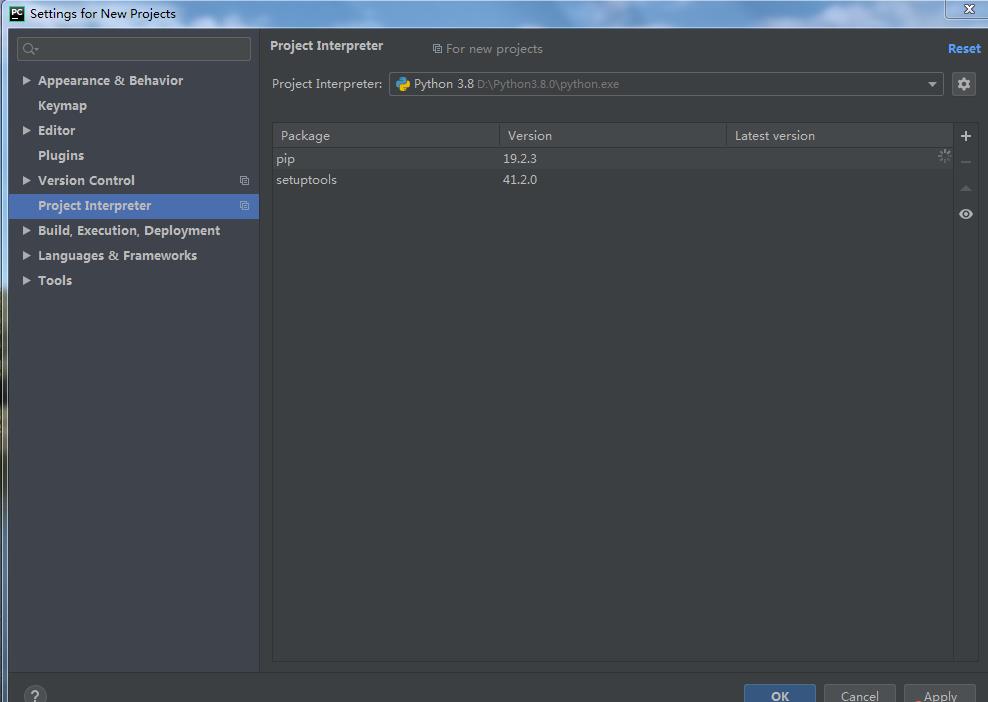
Task: Select Project Interpreter in sidebar
Action: point(134,206)
